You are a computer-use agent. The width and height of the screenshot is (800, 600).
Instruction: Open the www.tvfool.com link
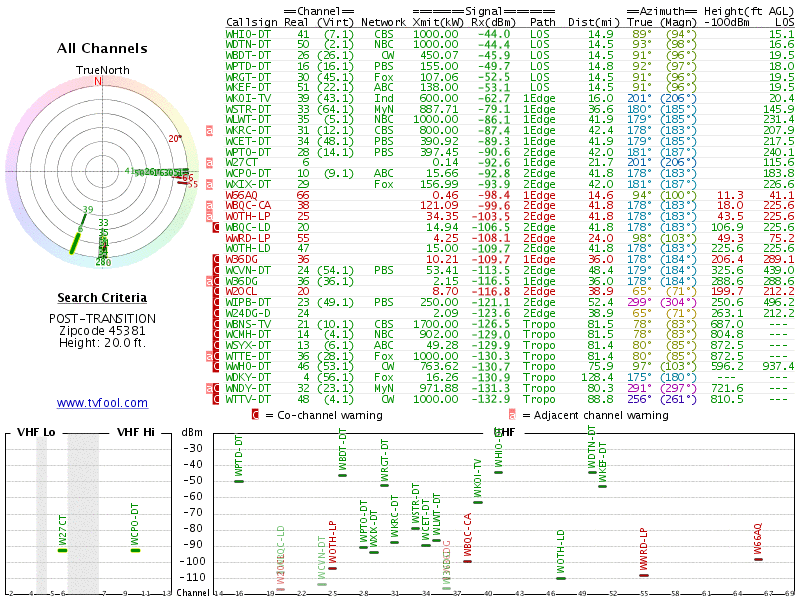click(102, 403)
